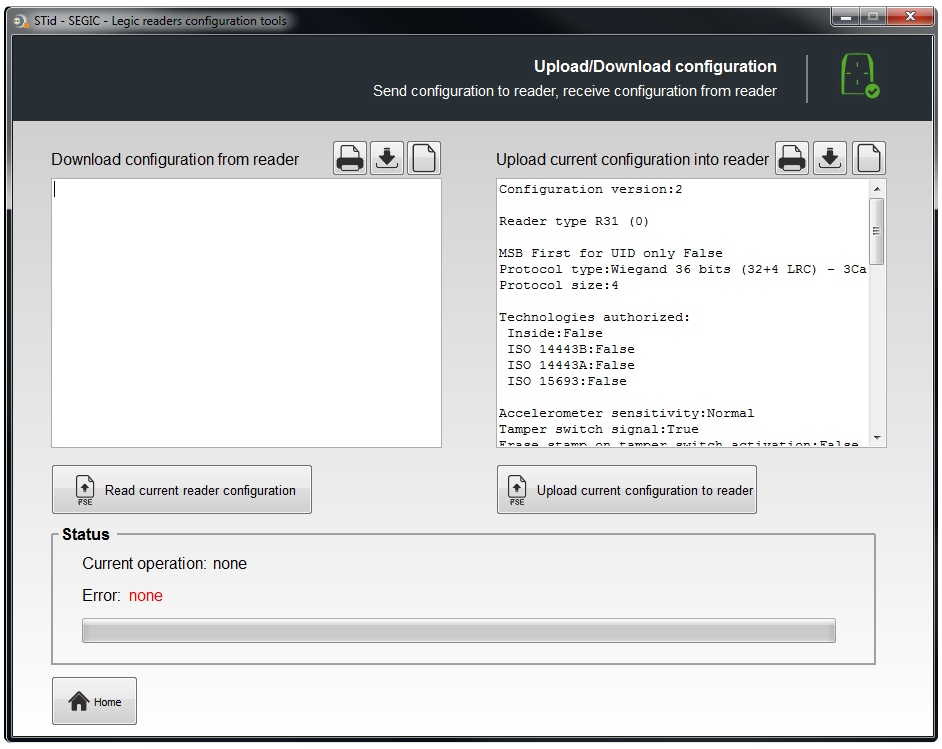Click the 'Accelerometer sensitivity:Normal' line
Viewport: 942px width, 749px height.
click(627, 413)
